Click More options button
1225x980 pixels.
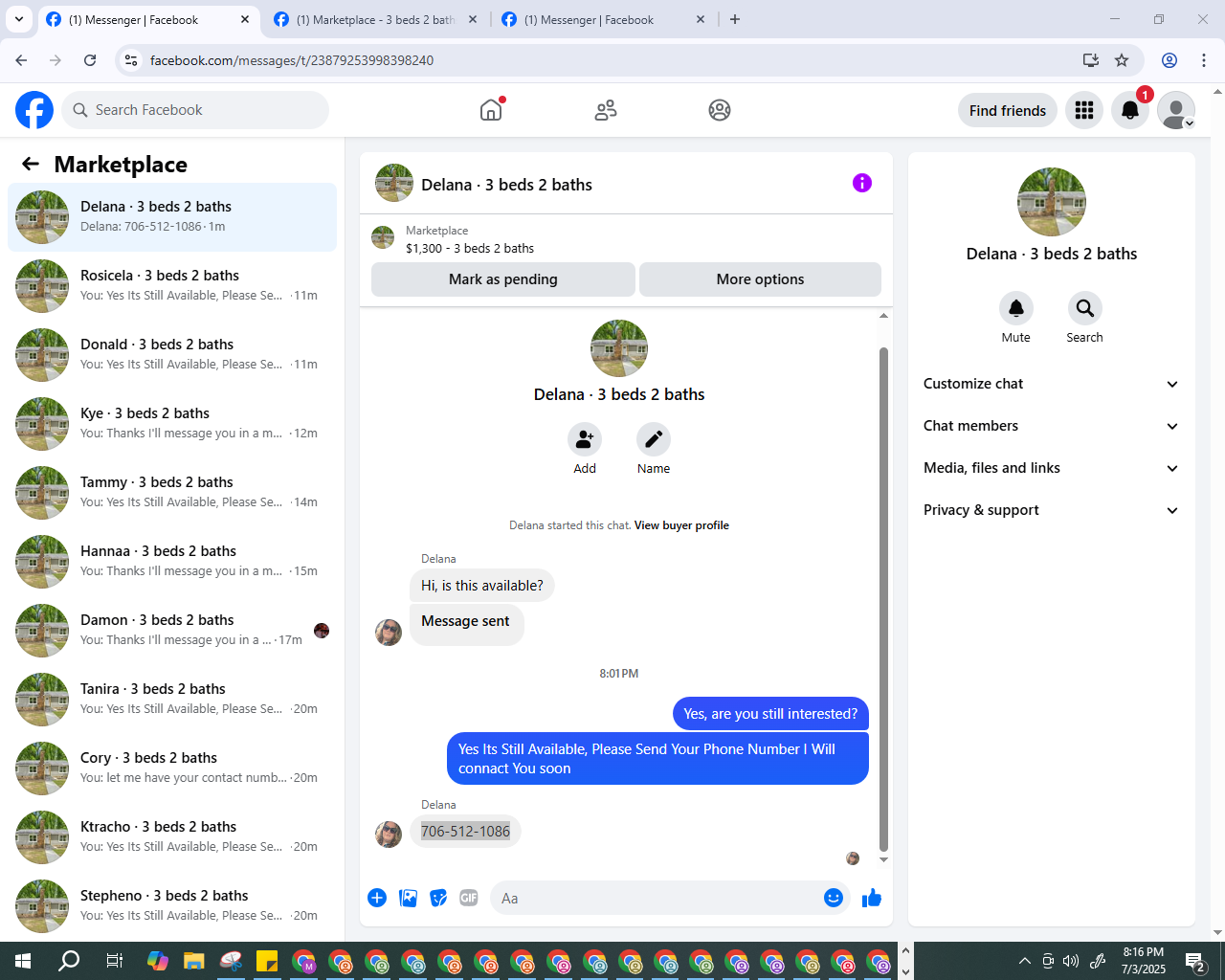760,279
